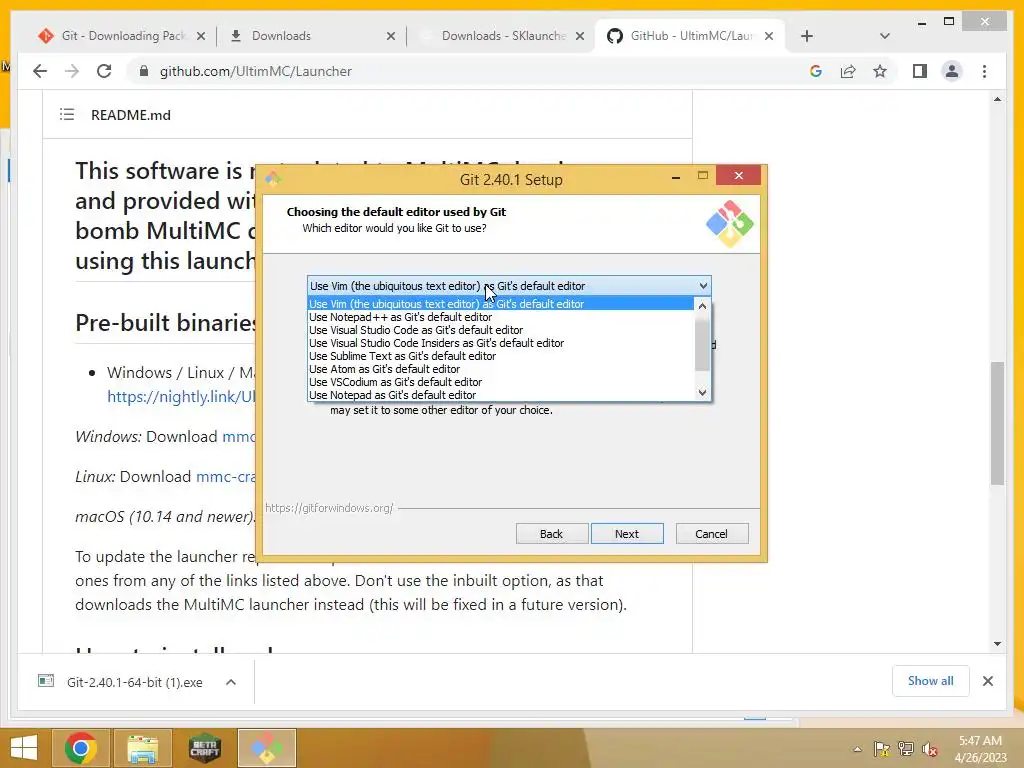Viewport: 1024px width, 768px height.
Task: Cancel the Git Setup wizard
Action: tap(712, 534)
